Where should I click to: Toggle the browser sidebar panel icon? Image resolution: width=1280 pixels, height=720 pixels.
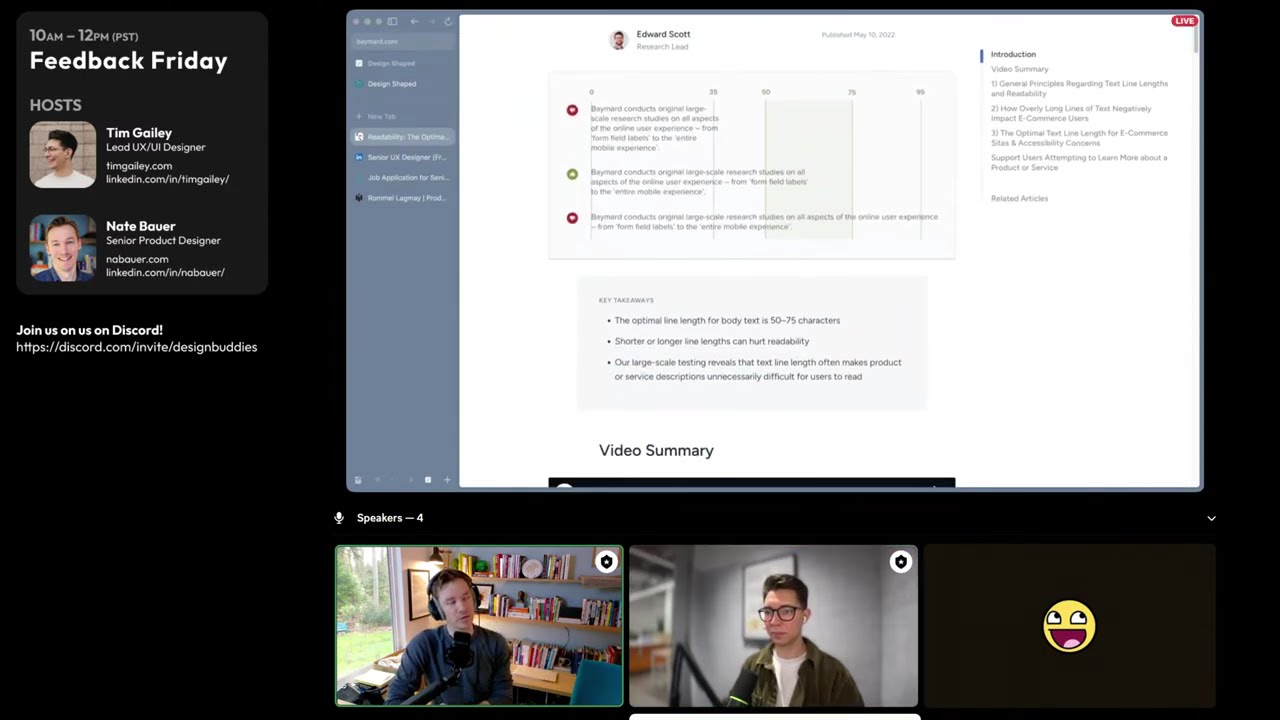click(392, 21)
